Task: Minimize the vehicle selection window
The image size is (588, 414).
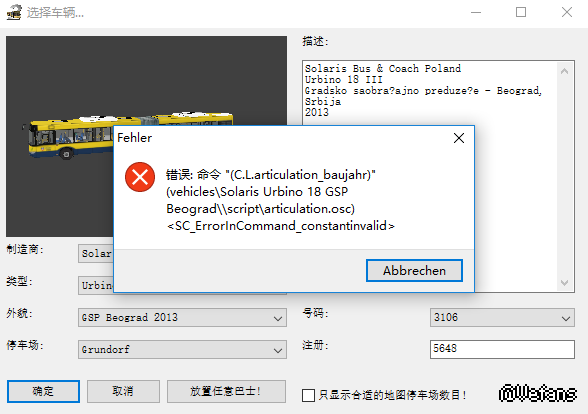Action: pyautogui.click(x=476, y=12)
